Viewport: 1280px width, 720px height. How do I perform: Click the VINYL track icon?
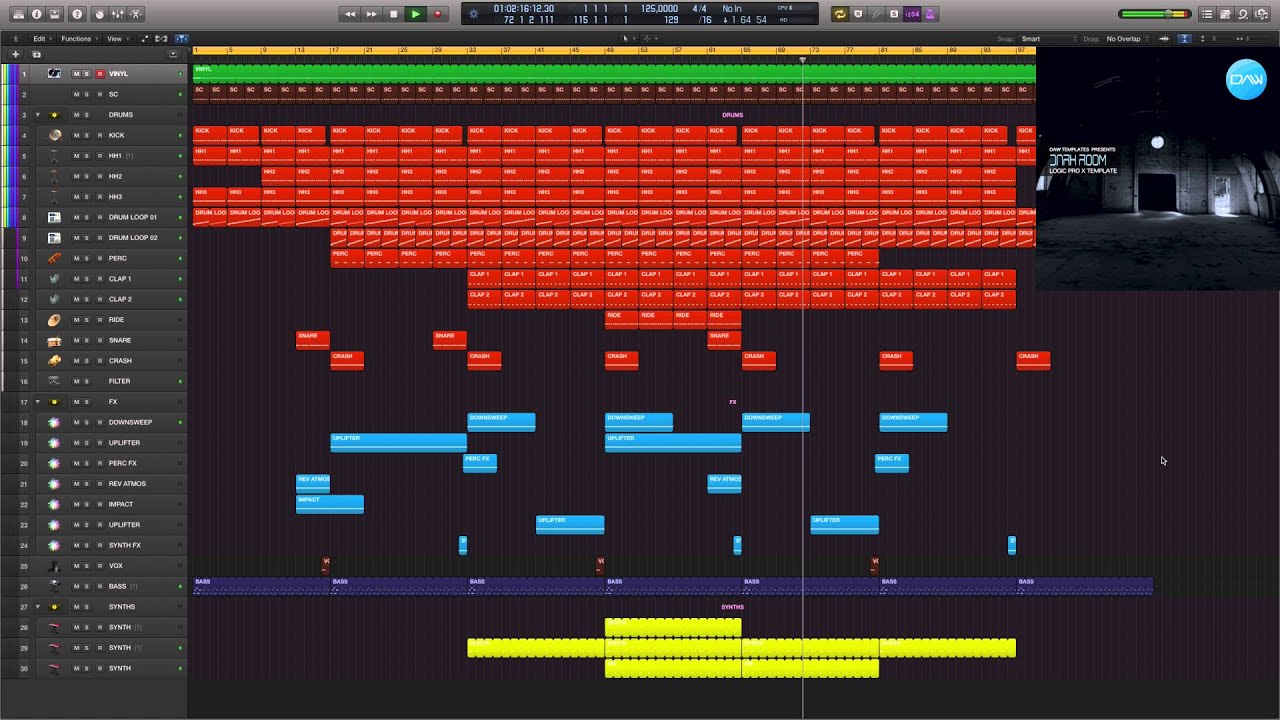(x=54, y=74)
